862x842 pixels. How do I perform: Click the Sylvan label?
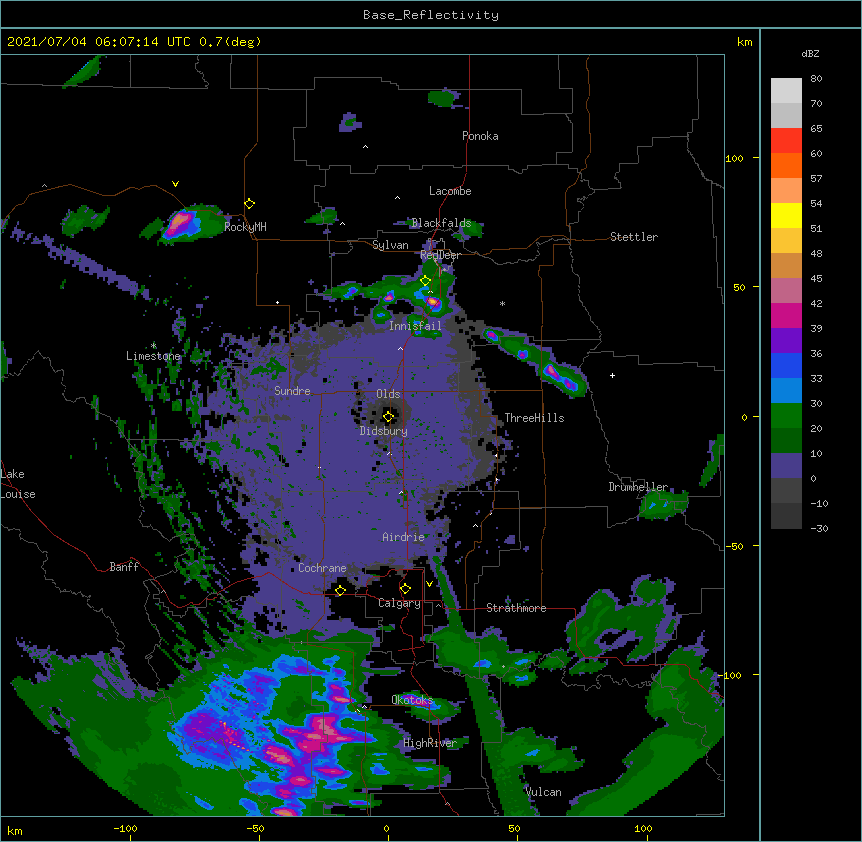pyautogui.click(x=390, y=245)
